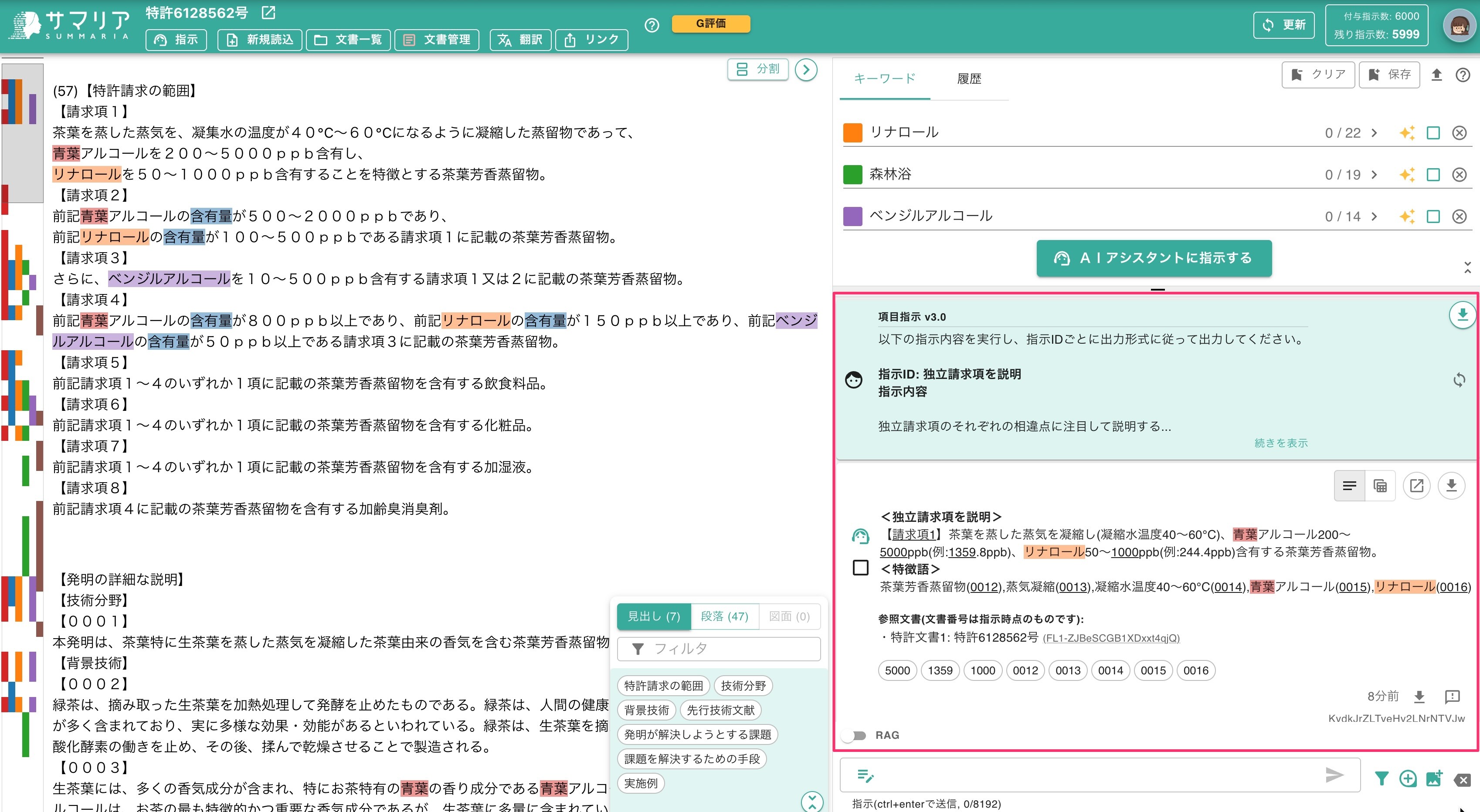Image resolution: width=1480 pixels, height=812 pixels.
Task: Download the answer result
Action: click(1451, 486)
